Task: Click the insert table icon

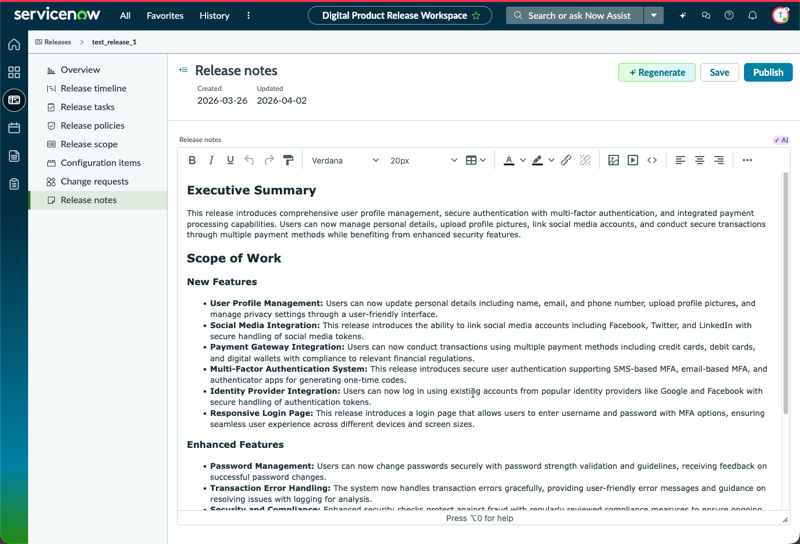Action: coord(471,160)
